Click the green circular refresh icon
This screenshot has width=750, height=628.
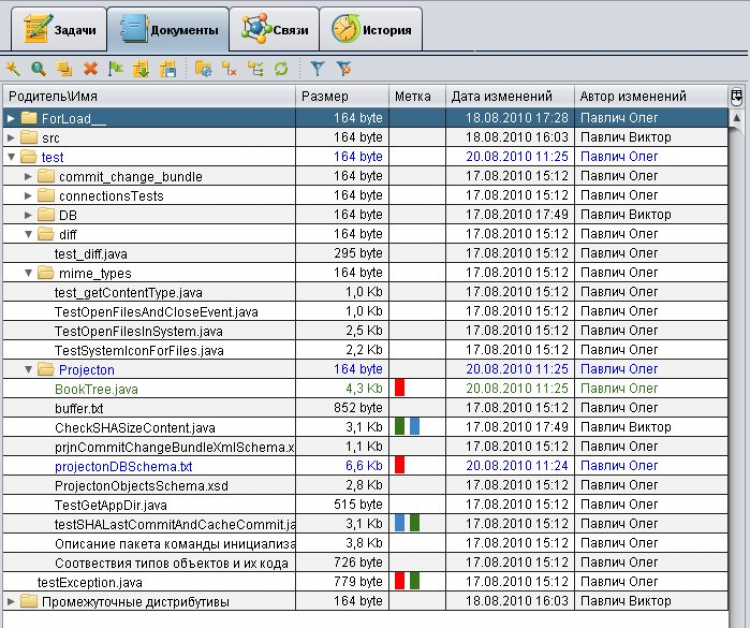coord(281,68)
